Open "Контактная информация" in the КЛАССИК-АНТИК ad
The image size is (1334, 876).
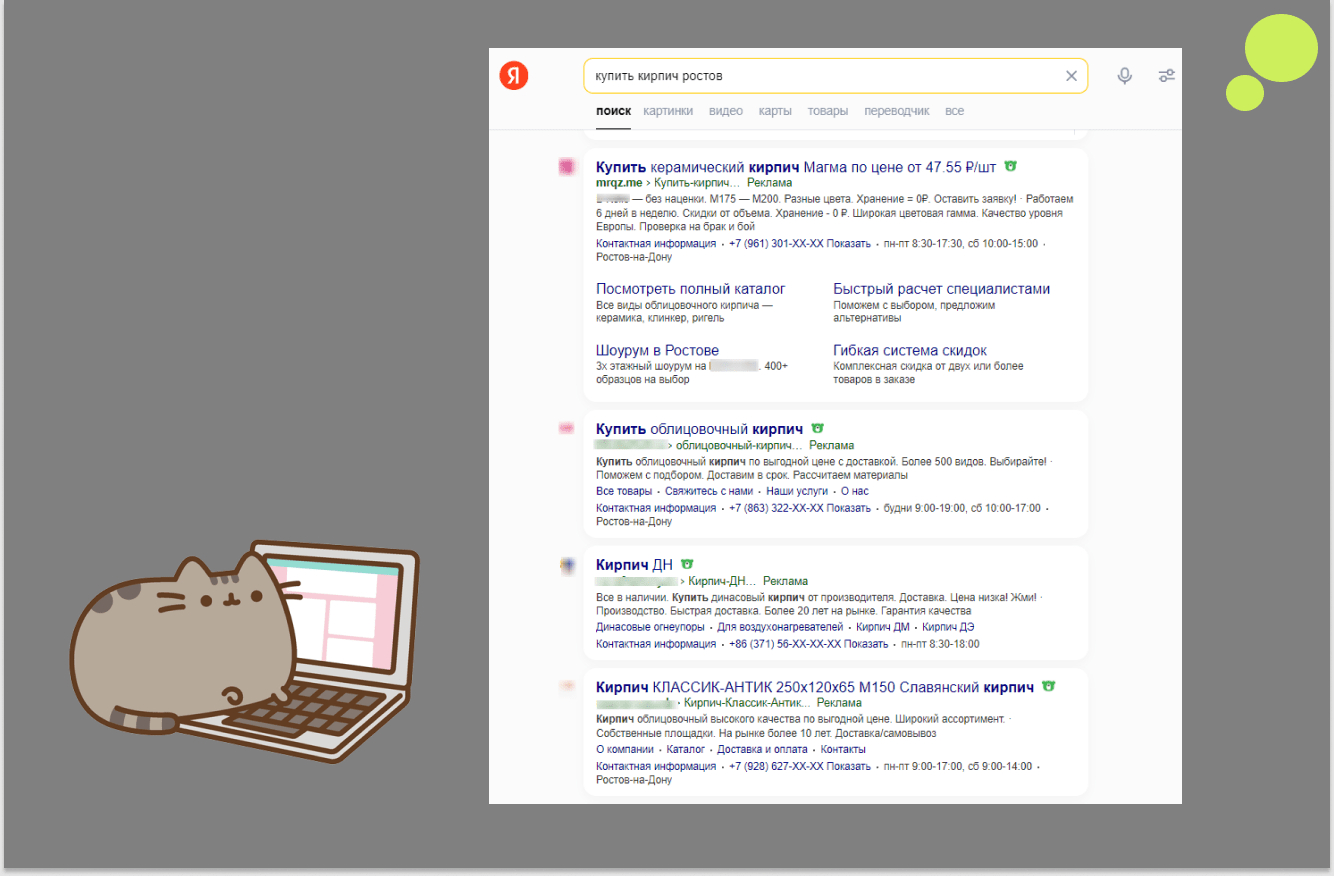[656, 766]
